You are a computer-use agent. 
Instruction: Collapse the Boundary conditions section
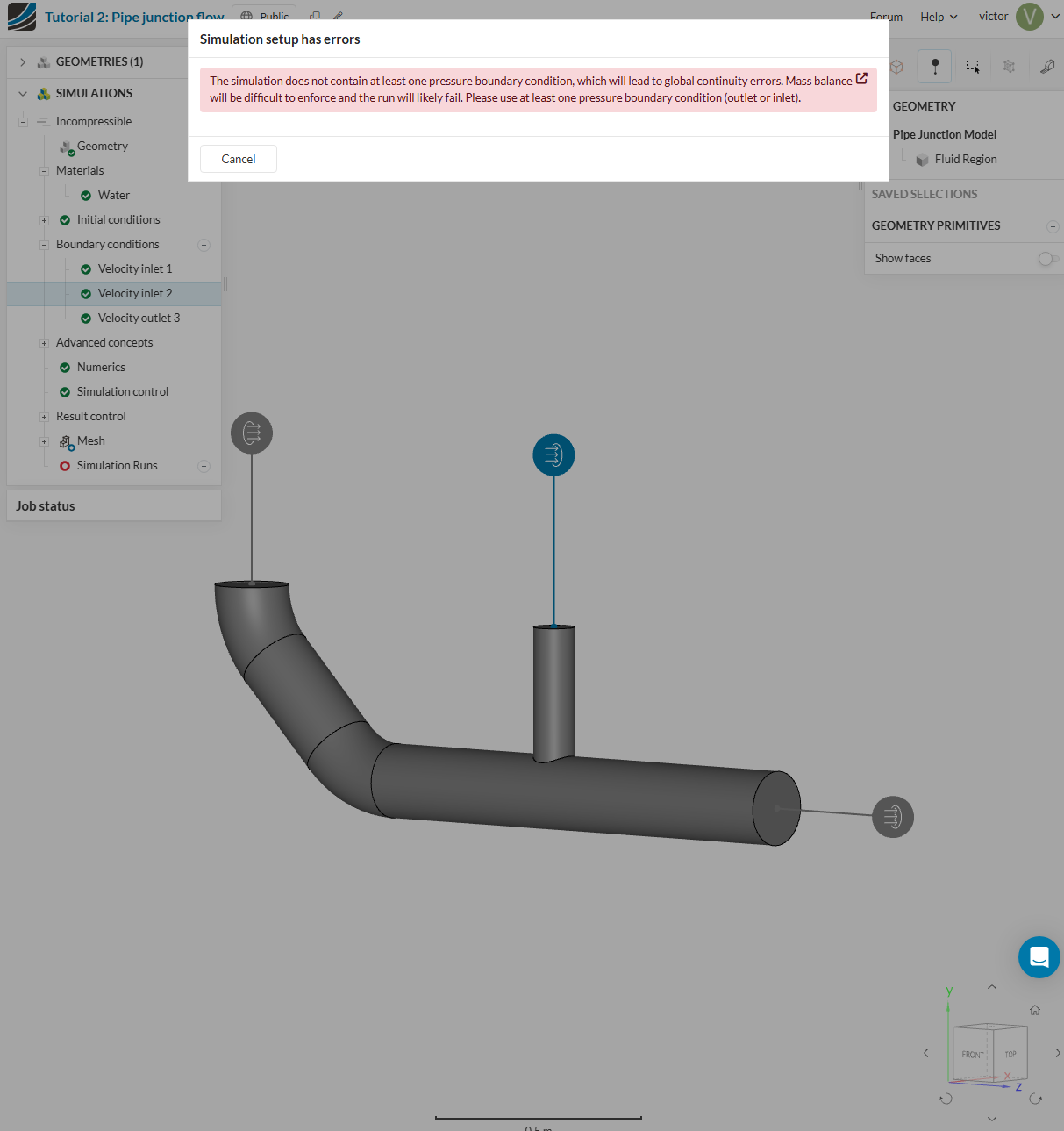[44, 244]
